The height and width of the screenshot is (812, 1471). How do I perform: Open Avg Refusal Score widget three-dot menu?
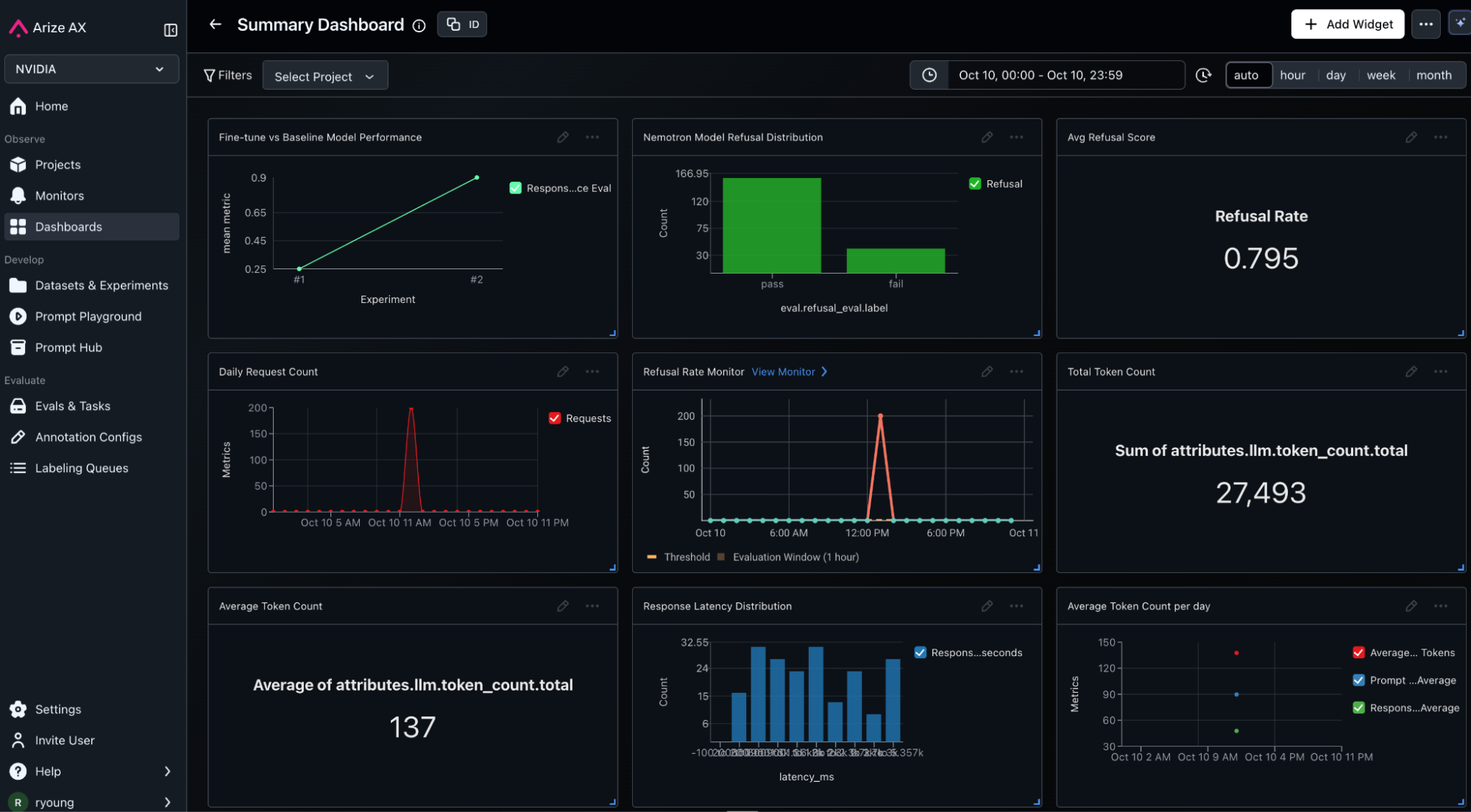[1440, 138]
